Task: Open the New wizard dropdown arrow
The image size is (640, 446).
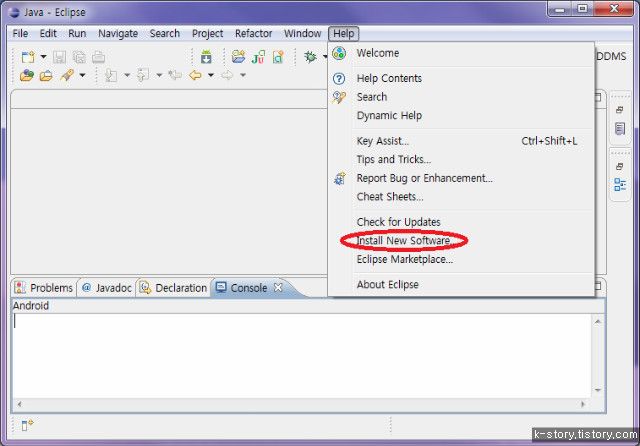Action: [43, 57]
